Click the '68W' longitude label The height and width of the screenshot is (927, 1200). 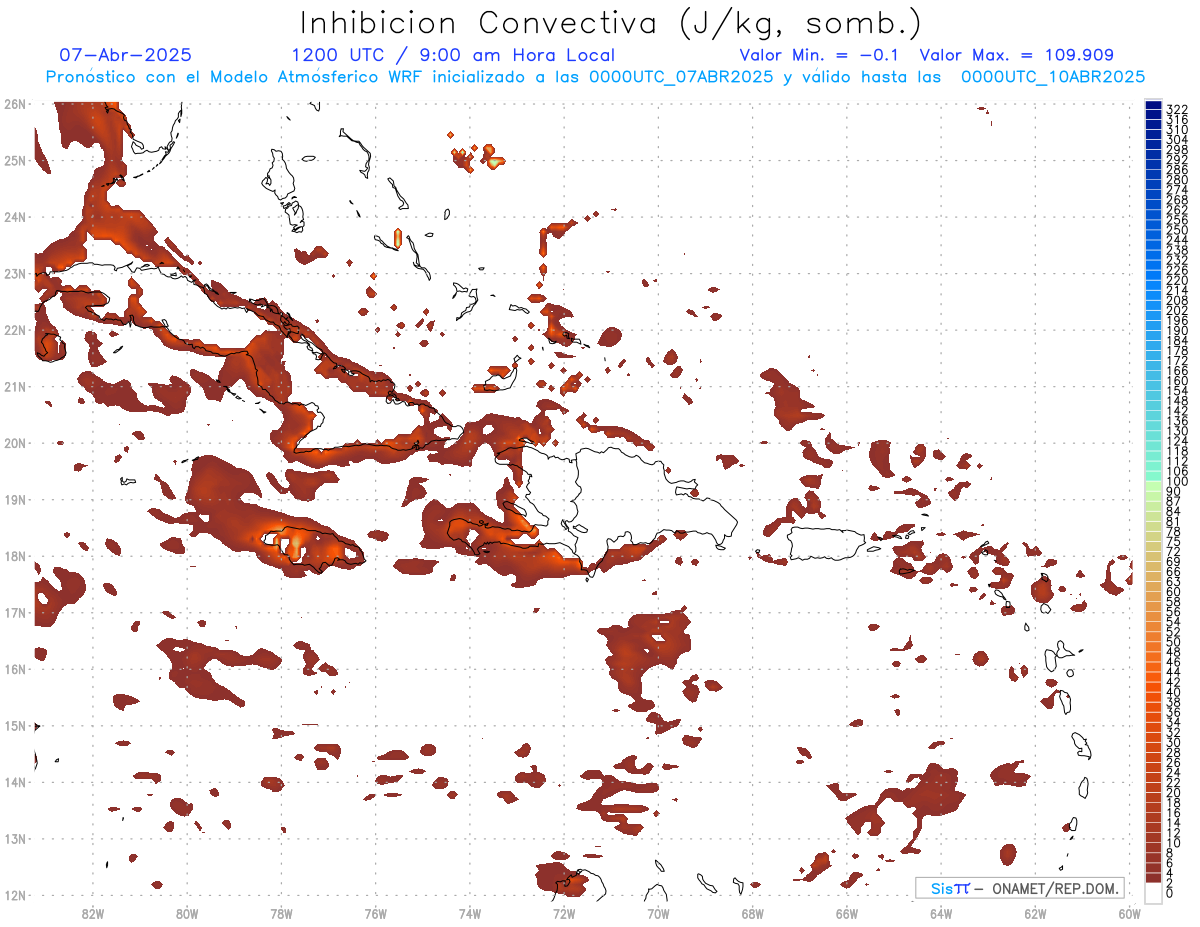coord(752,912)
